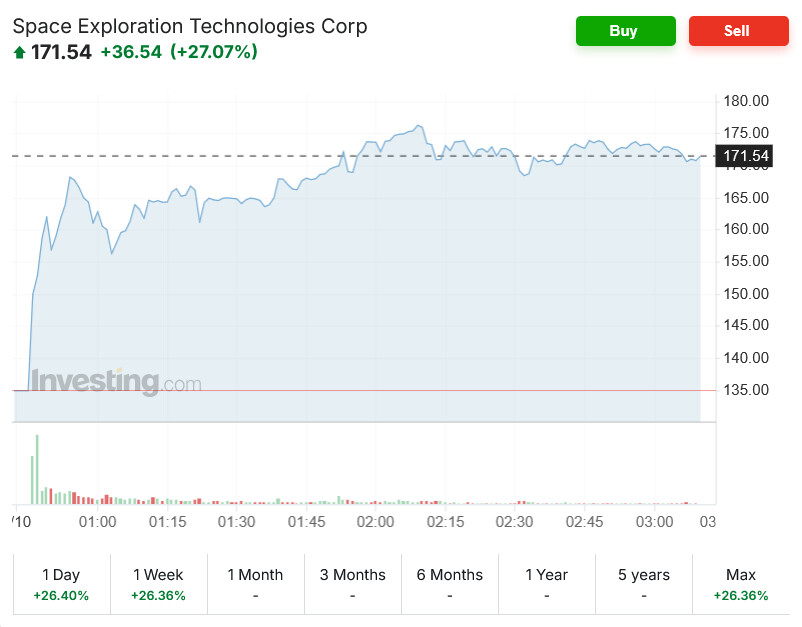Click the Space Exploration Technologies Corp title

190,26
